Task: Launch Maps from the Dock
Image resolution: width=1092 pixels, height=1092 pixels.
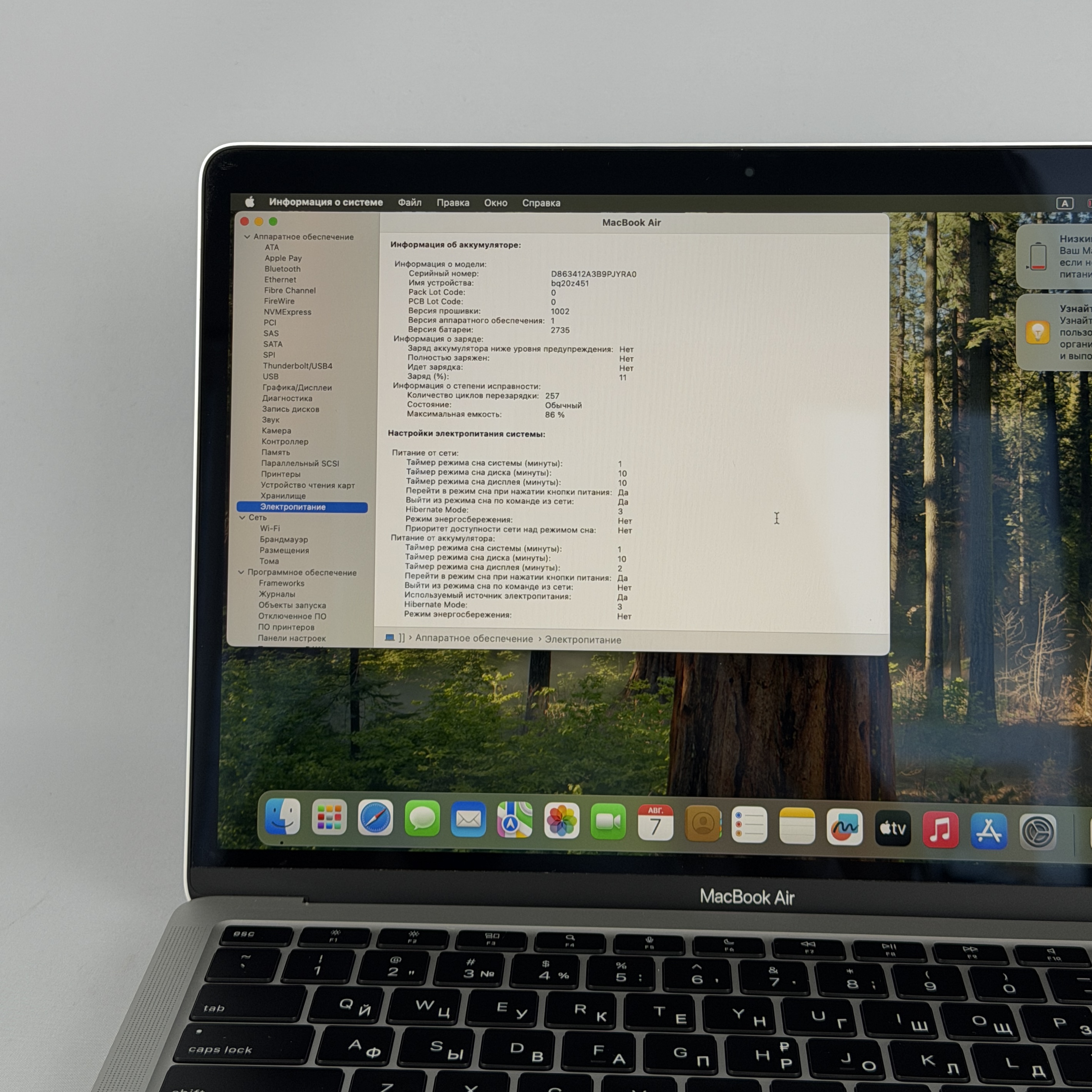Action: point(515,819)
